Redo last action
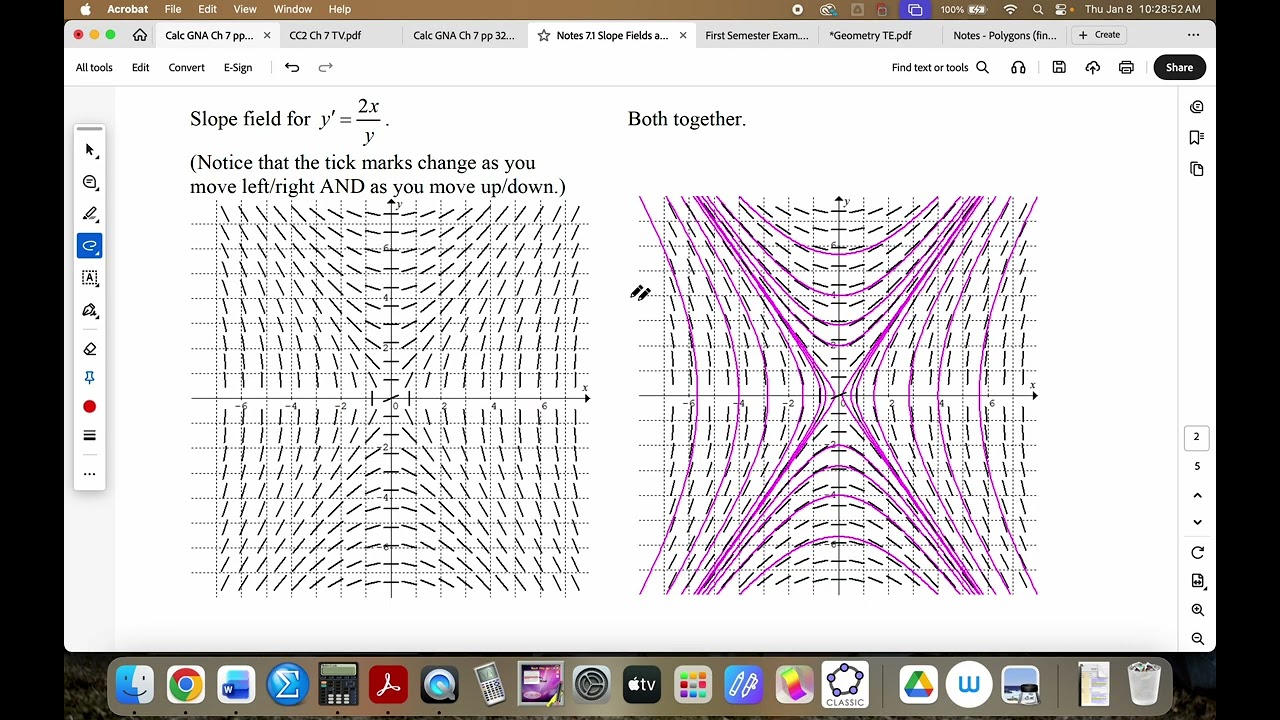 coord(325,67)
